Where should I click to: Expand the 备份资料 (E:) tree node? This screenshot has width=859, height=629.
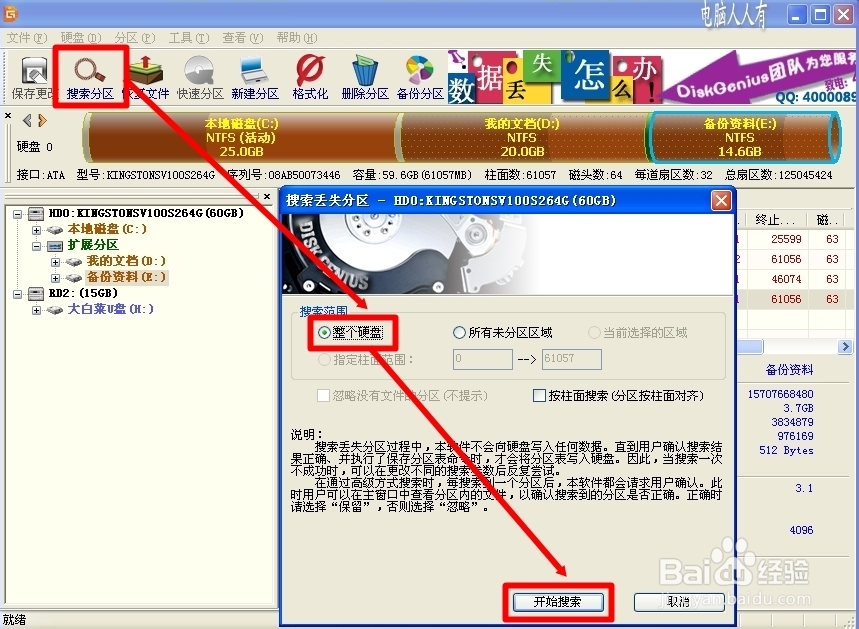click(55, 278)
